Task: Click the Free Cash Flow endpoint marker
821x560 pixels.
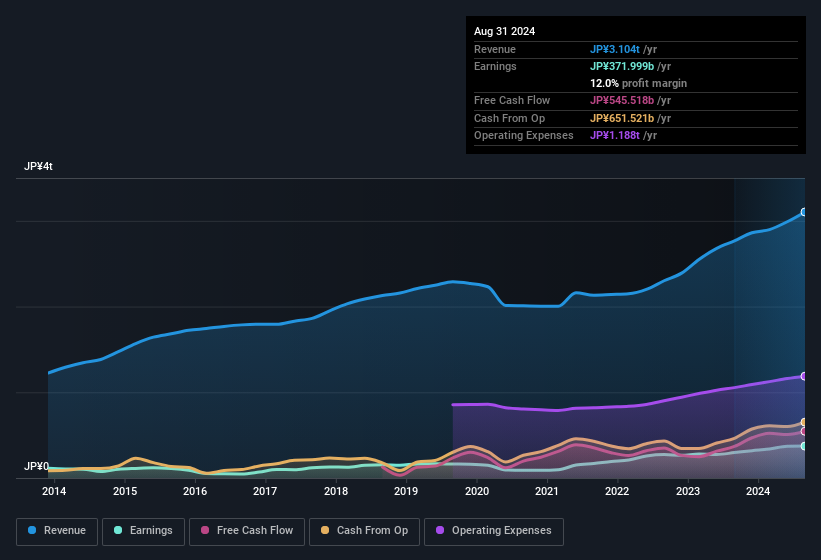Action: 803,431
